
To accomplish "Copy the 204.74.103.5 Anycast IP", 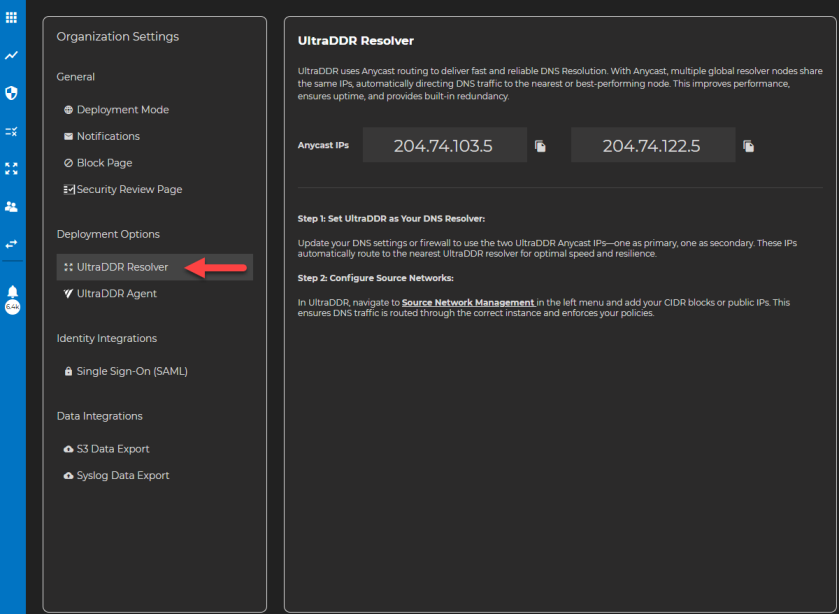I will pyautogui.click(x=540, y=146).
